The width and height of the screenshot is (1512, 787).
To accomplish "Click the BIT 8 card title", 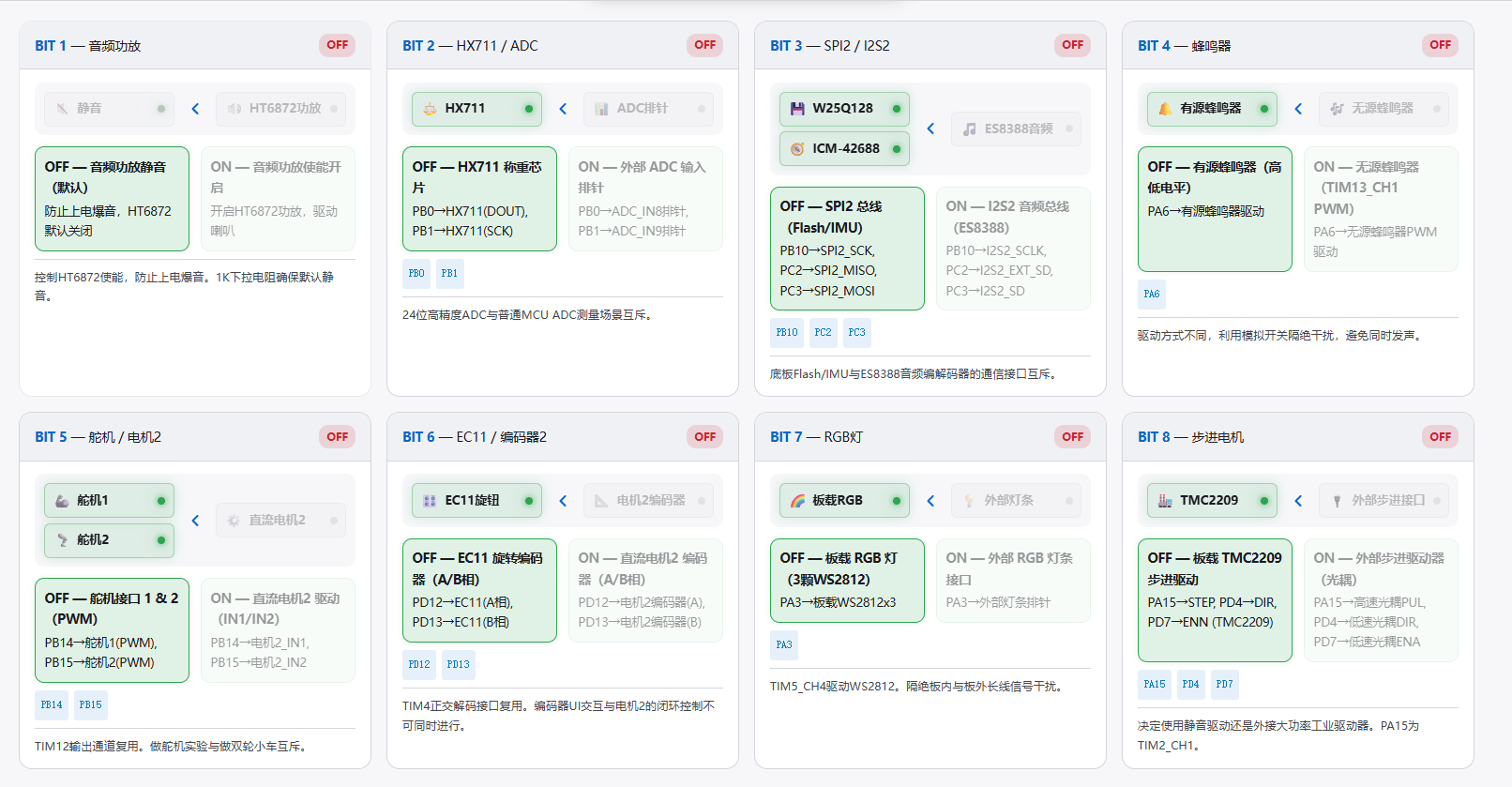I will point(1191,437).
